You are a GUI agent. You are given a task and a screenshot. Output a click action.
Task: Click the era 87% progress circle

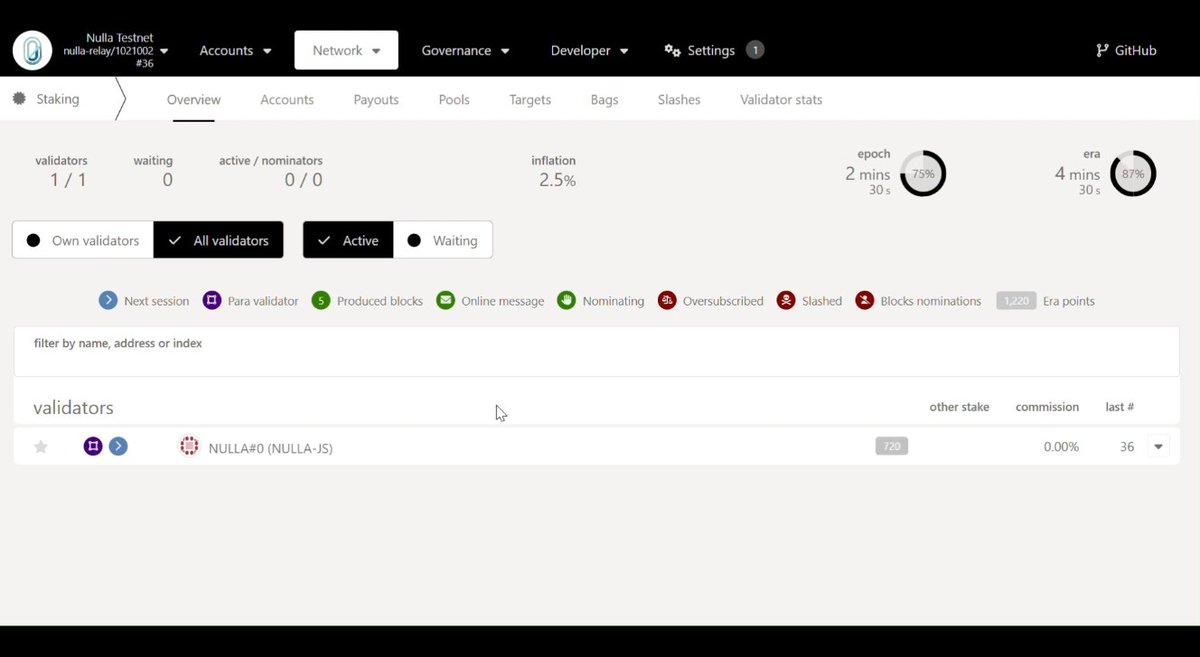click(x=1133, y=174)
